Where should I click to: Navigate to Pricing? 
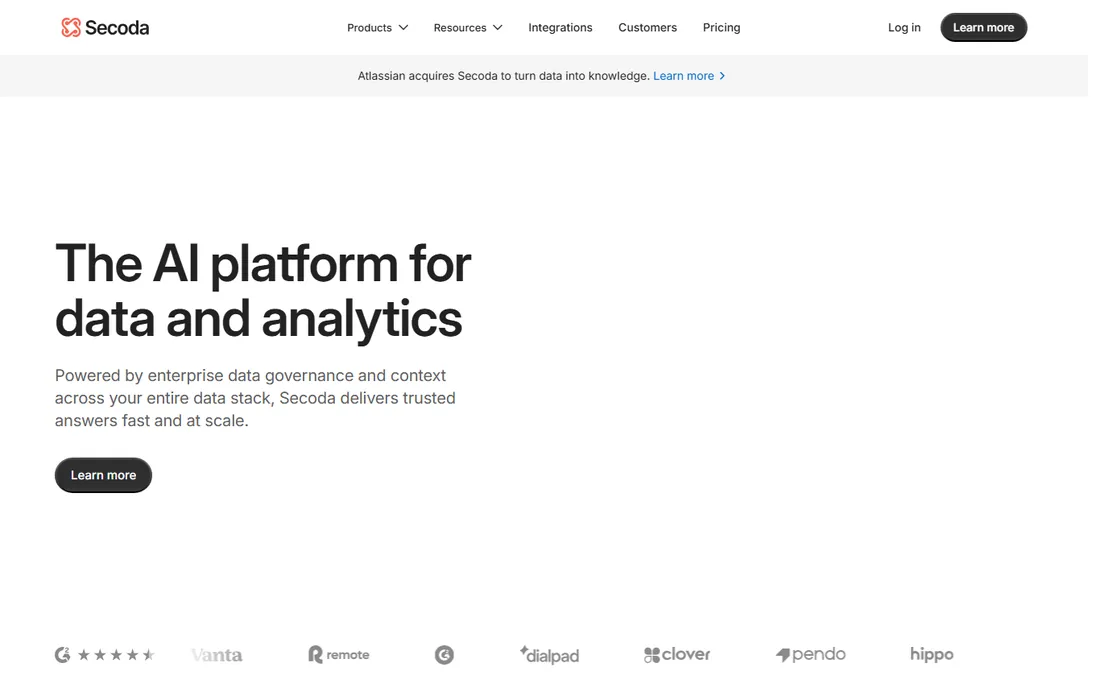(721, 27)
